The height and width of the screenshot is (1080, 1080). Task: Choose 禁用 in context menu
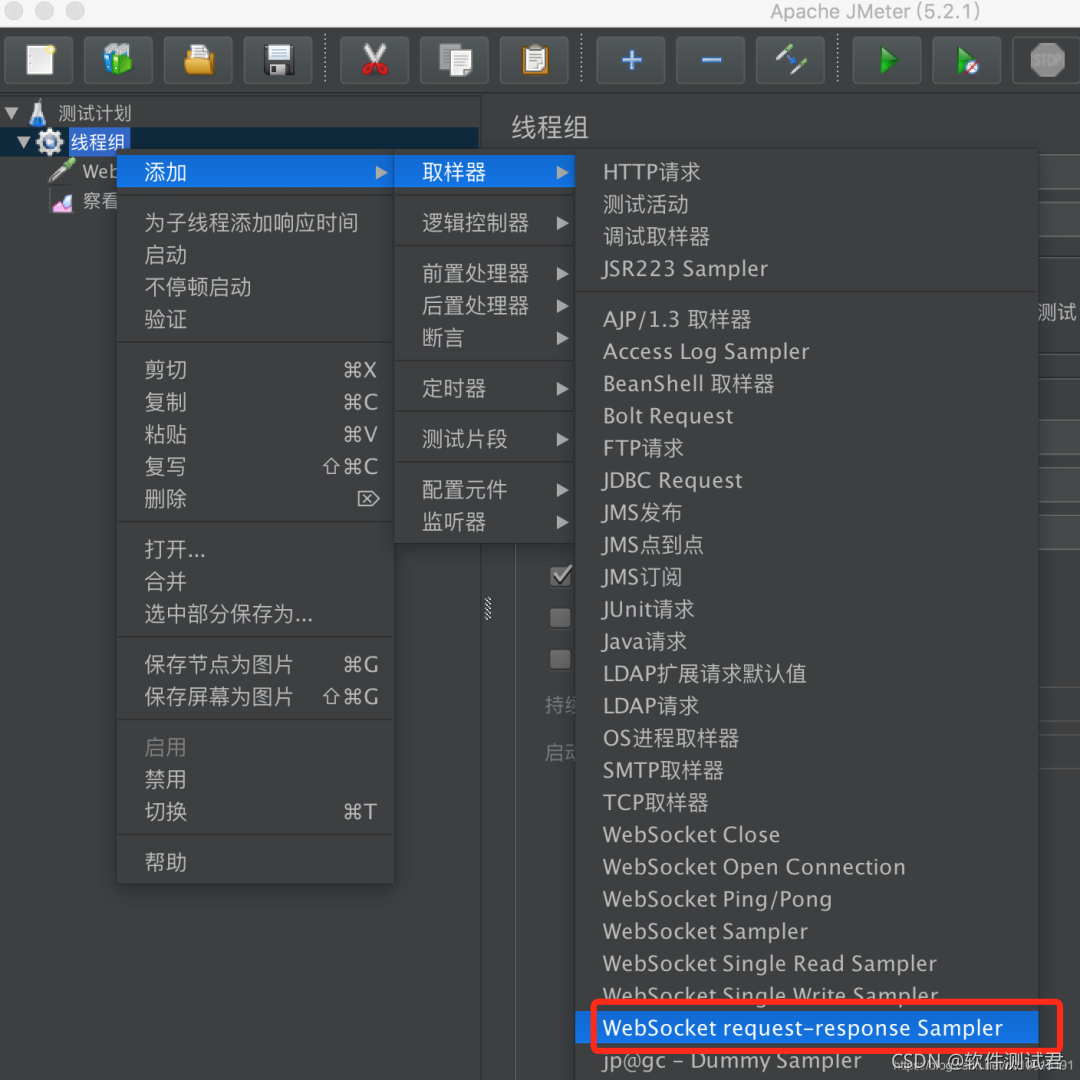[x=255, y=779]
